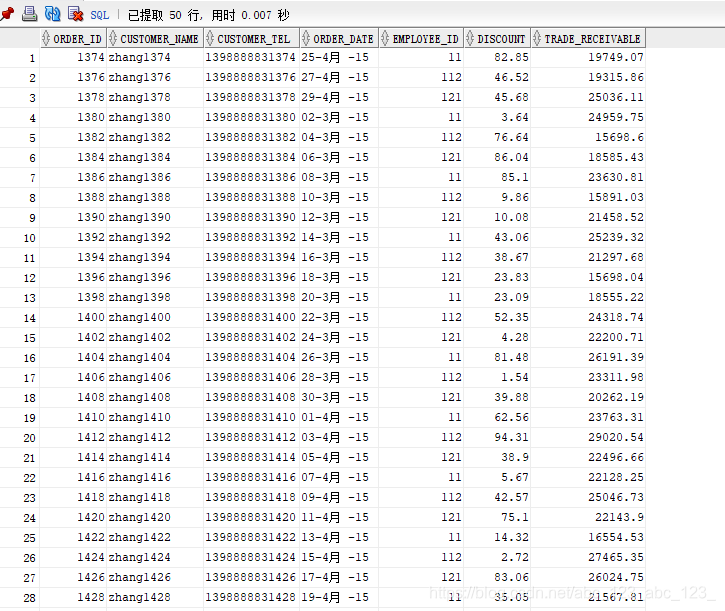
Task: Click the SQL link in toolbar
Action: [x=99, y=15]
